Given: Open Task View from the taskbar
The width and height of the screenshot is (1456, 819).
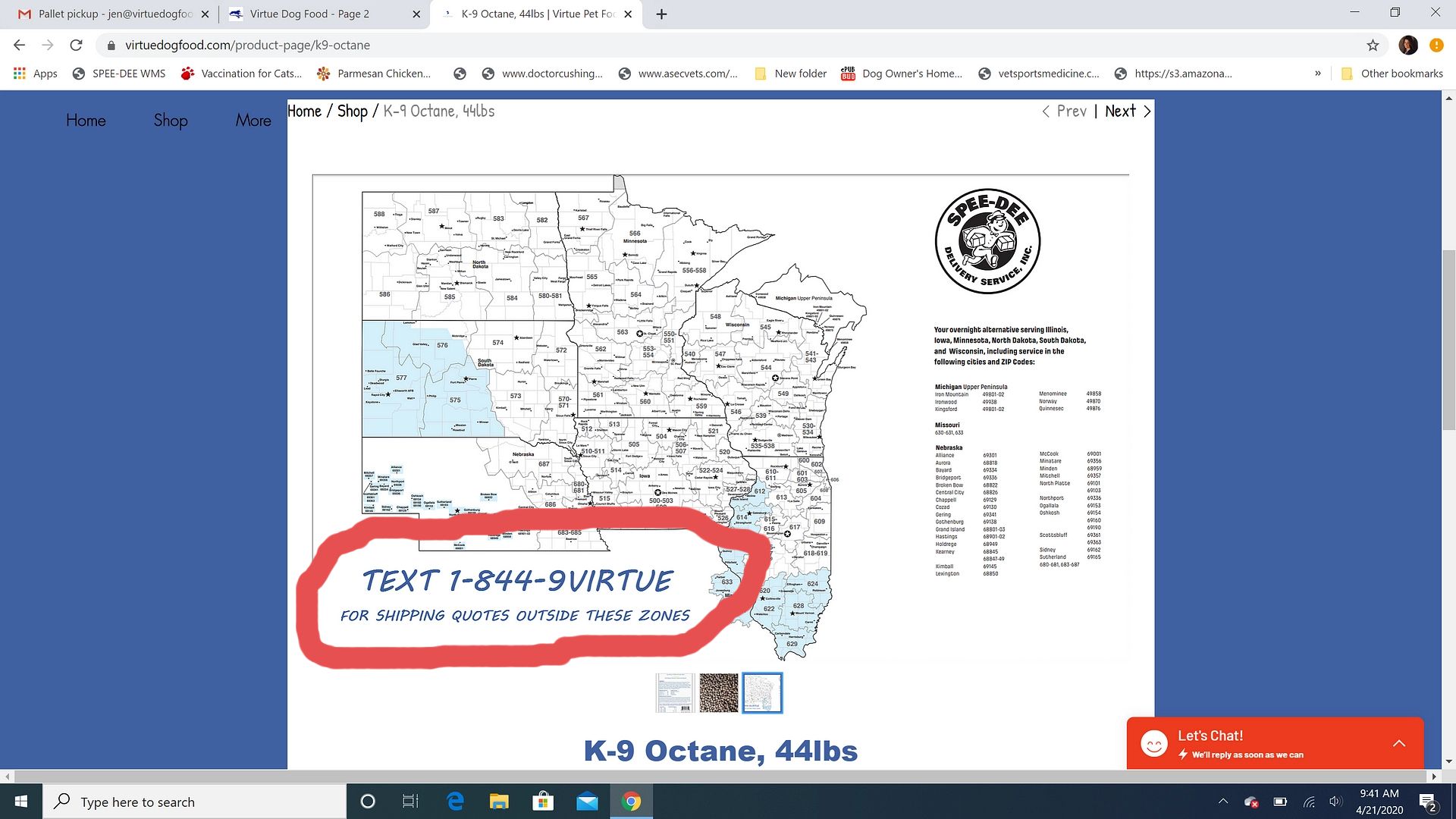Looking at the screenshot, I should click(x=410, y=802).
